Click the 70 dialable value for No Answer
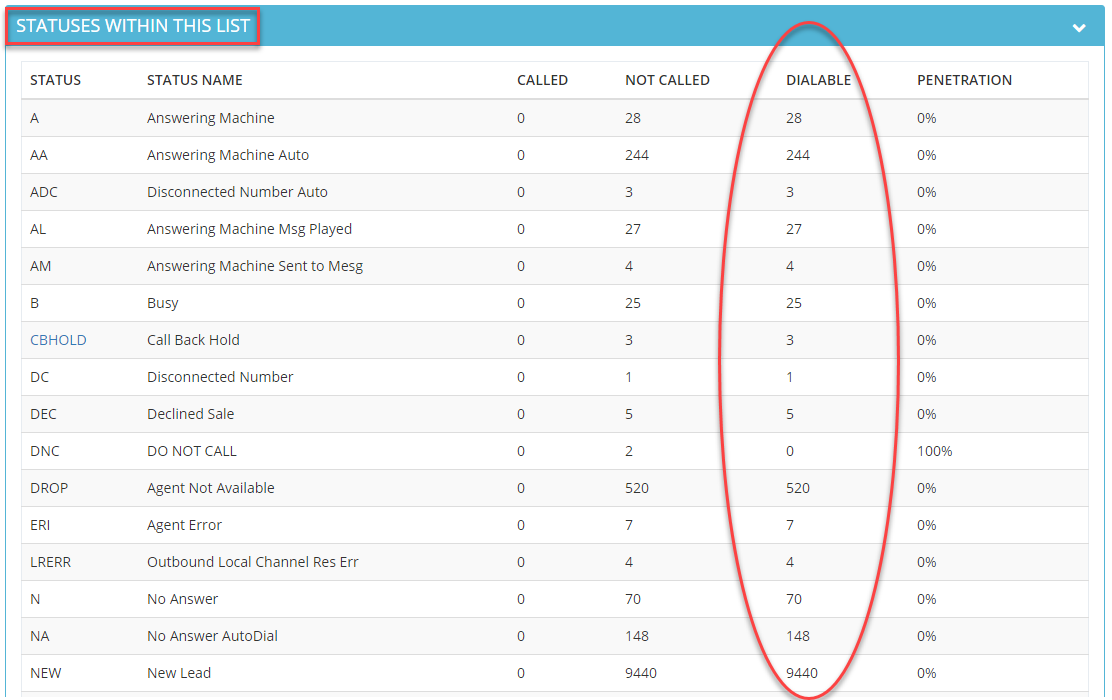 (794, 599)
